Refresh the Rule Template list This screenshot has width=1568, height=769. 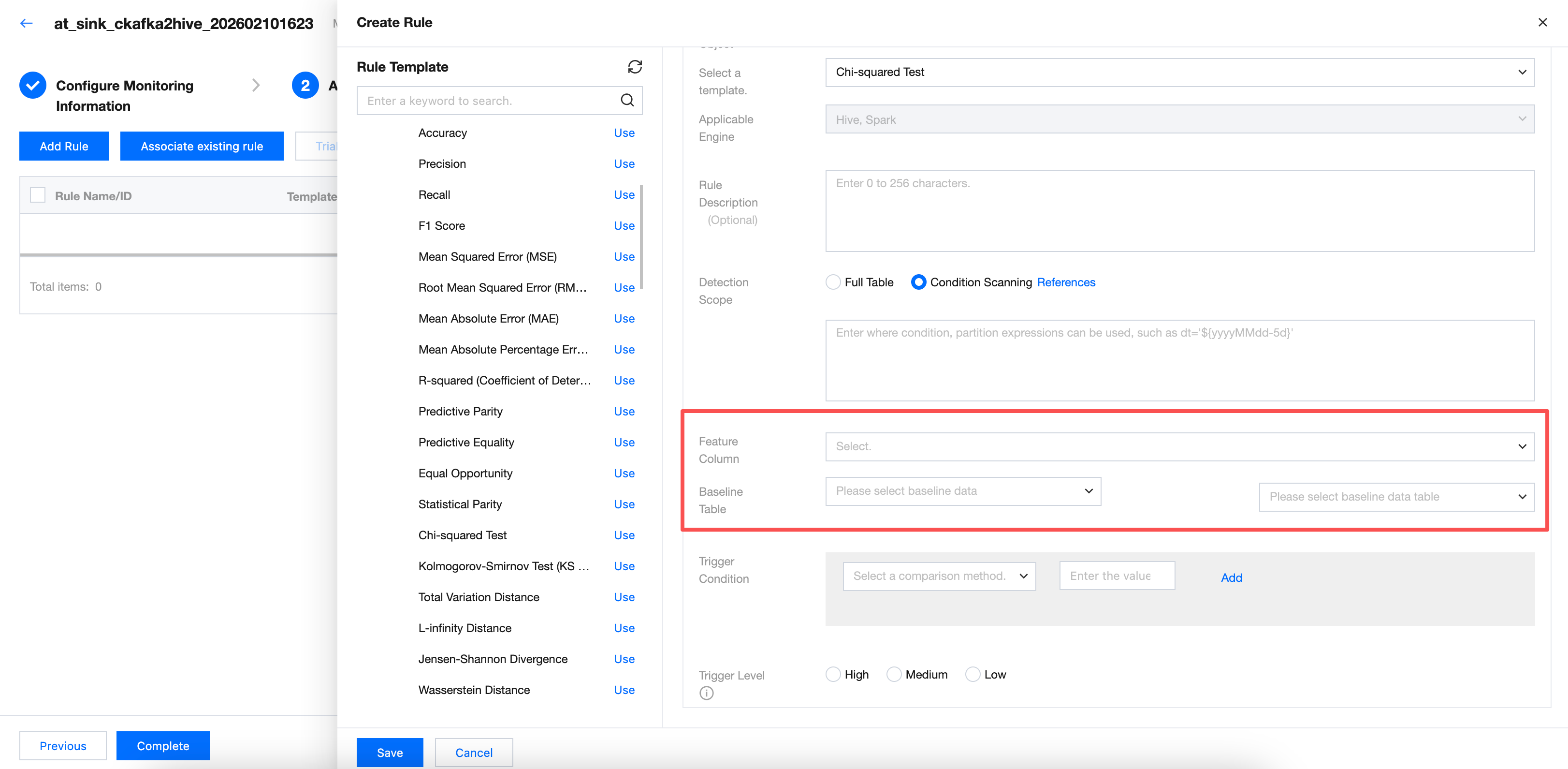pos(634,67)
